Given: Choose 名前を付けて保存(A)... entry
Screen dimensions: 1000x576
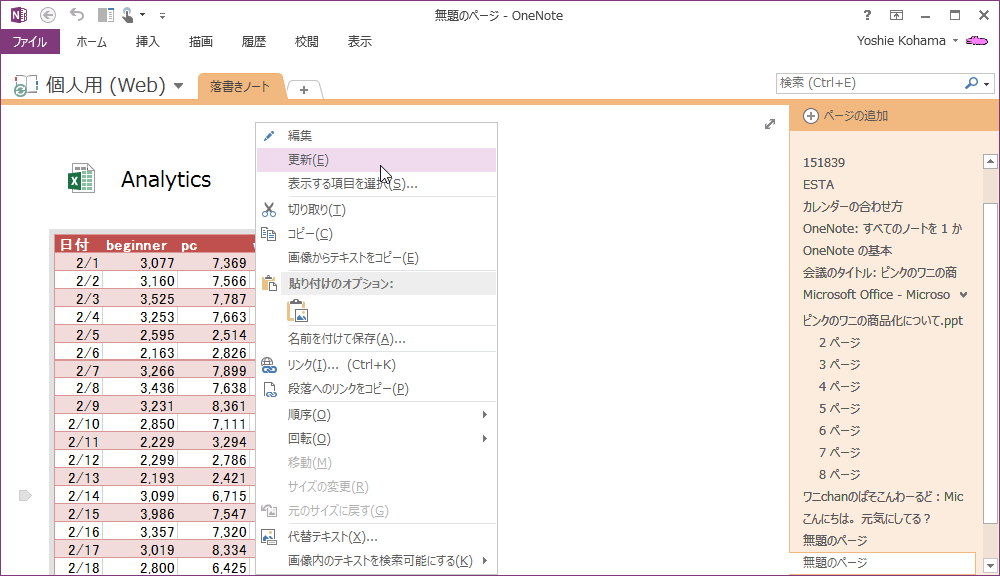Looking at the screenshot, I should point(376,339).
